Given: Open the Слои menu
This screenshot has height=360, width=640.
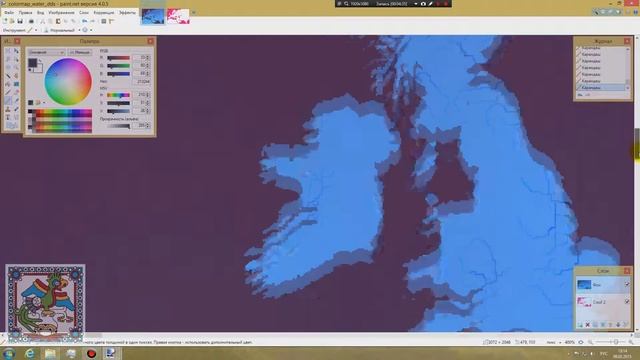Looking at the screenshot, I should click(84, 13).
